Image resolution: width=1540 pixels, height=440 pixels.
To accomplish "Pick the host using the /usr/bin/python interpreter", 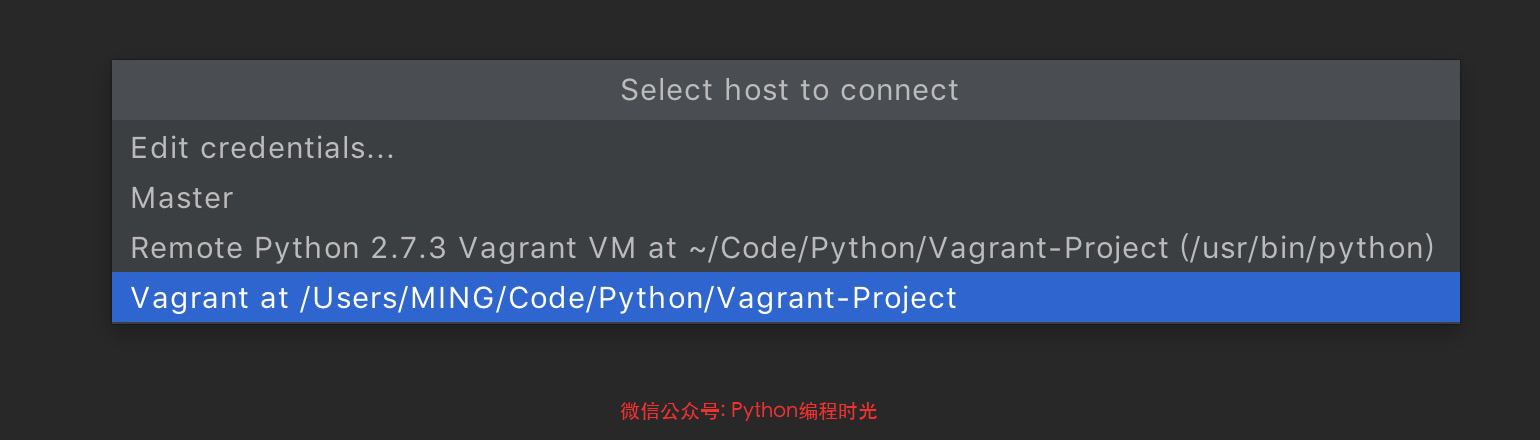I will tap(782, 248).
